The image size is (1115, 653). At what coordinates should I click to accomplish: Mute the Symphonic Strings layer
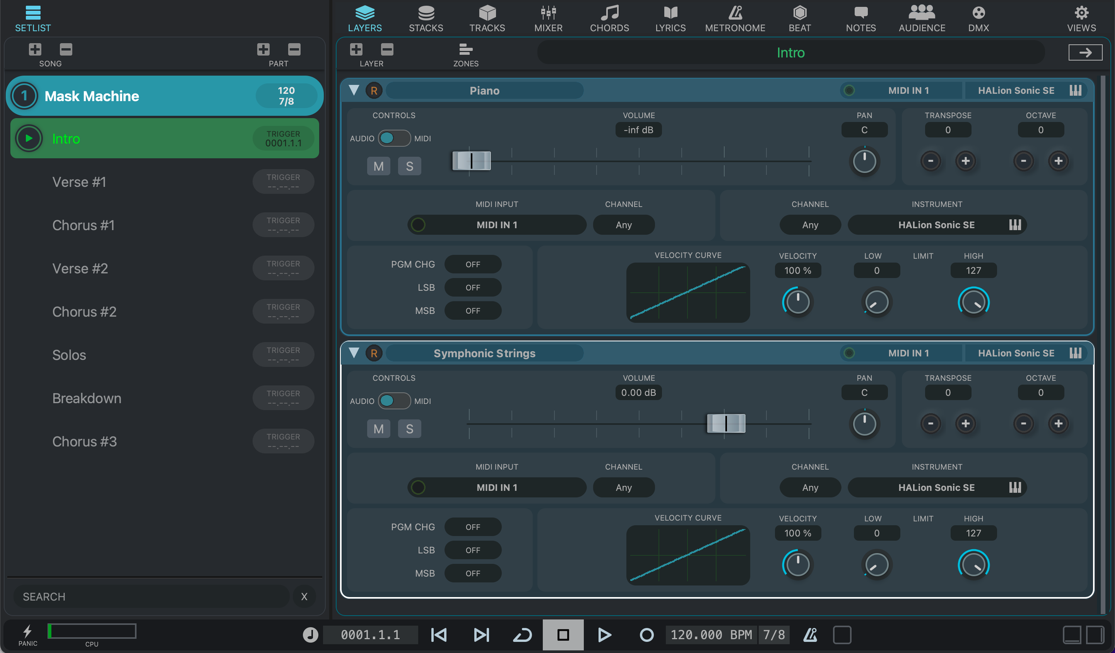pos(378,429)
